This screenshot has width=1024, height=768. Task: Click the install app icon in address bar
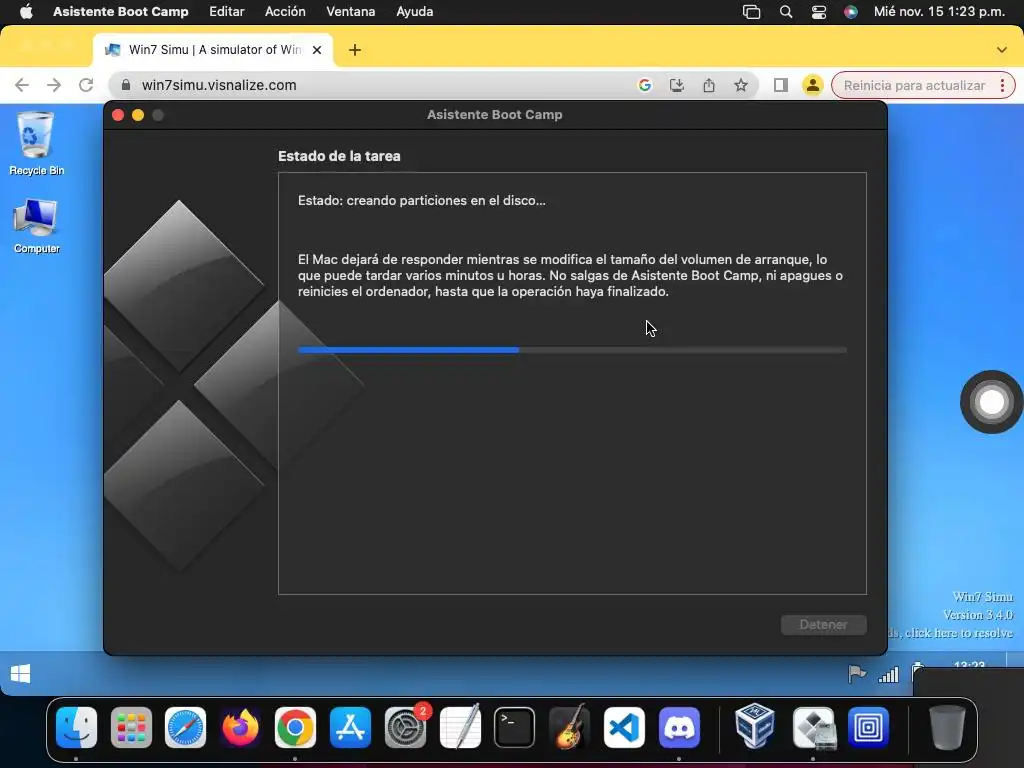[677, 85]
